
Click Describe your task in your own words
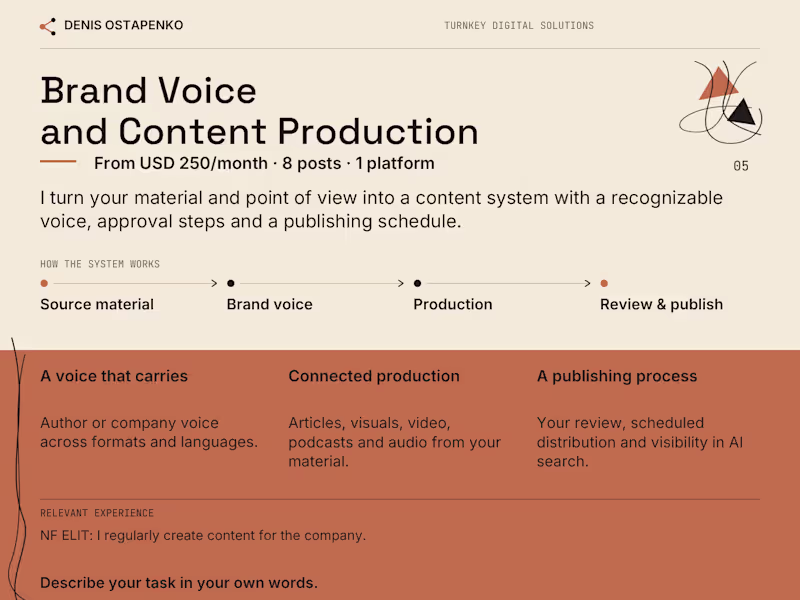[179, 583]
